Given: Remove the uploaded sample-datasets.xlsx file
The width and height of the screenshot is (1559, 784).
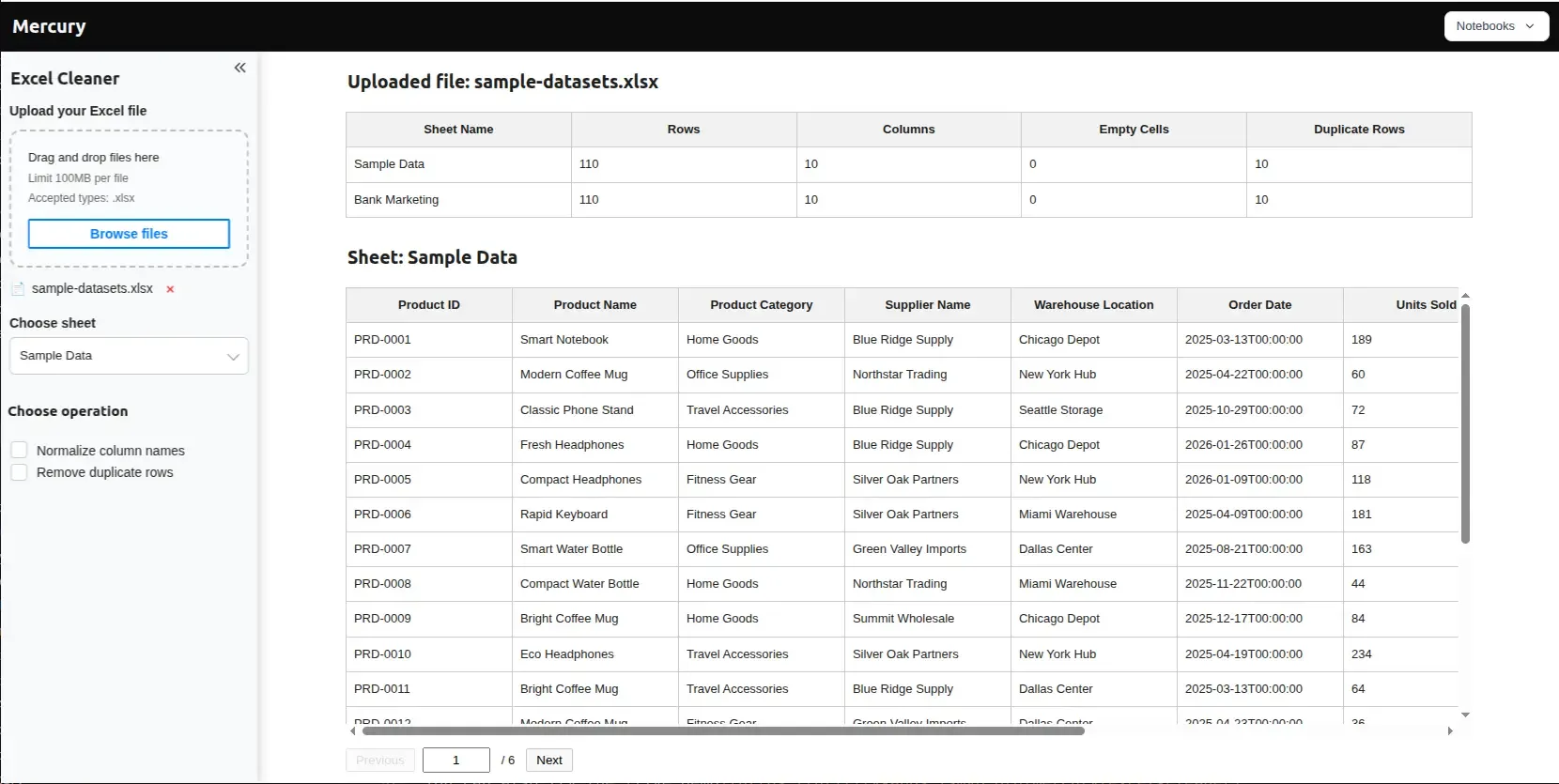Looking at the screenshot, I should tap(170, 289).
